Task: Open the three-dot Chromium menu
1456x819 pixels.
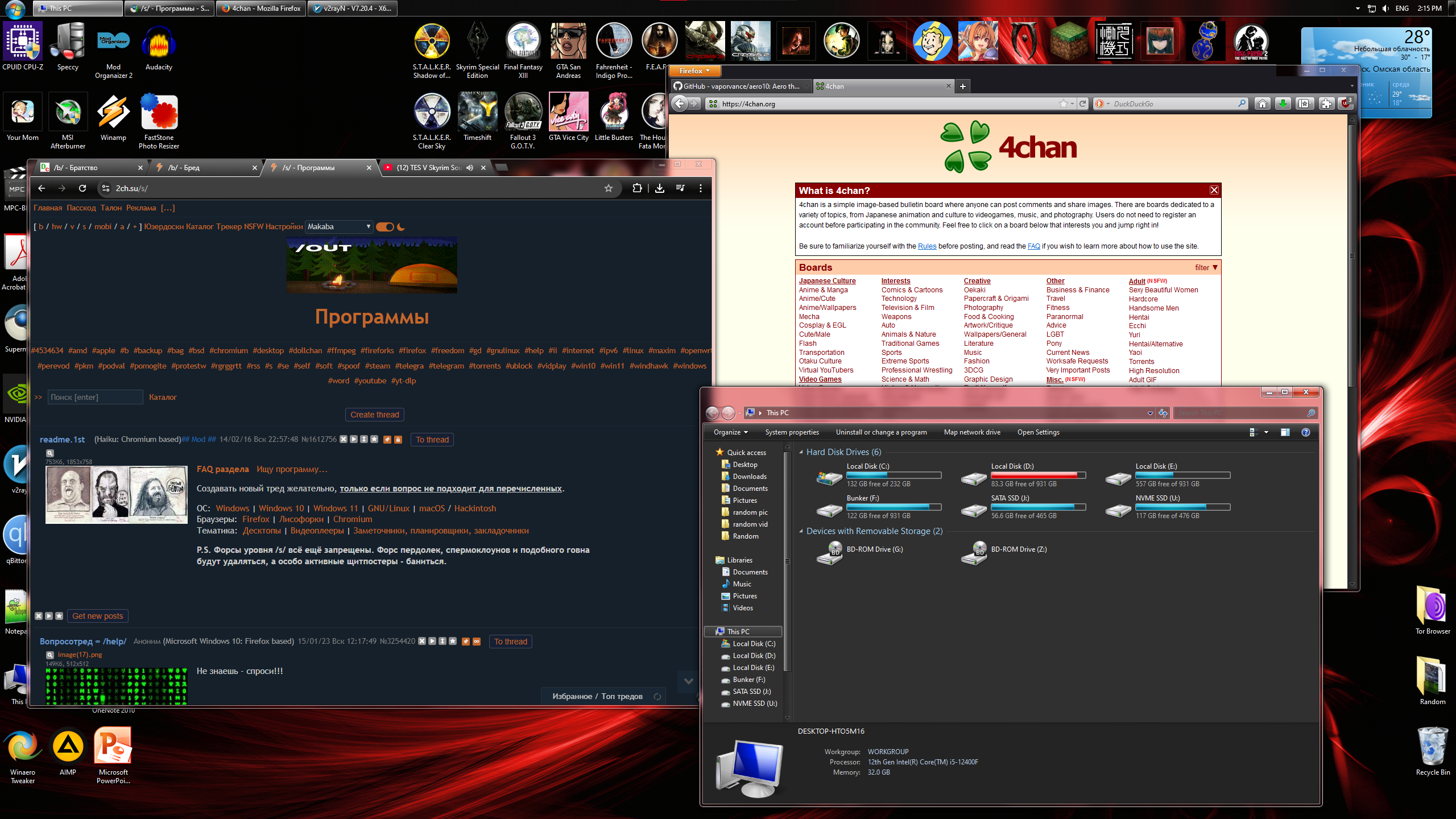Action: point(701,188)
